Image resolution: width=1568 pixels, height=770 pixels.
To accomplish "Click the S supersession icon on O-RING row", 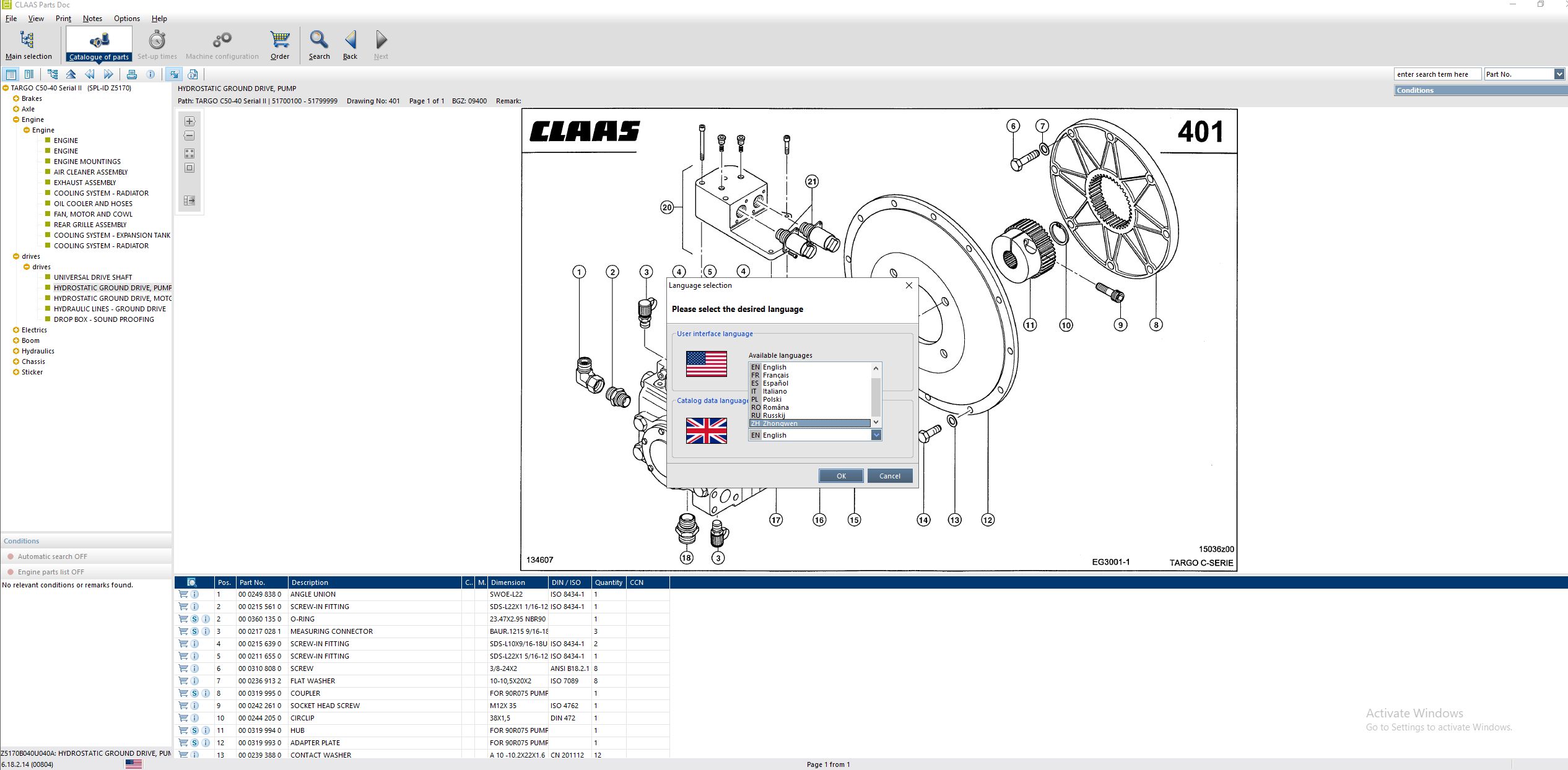I will [194, 619].
